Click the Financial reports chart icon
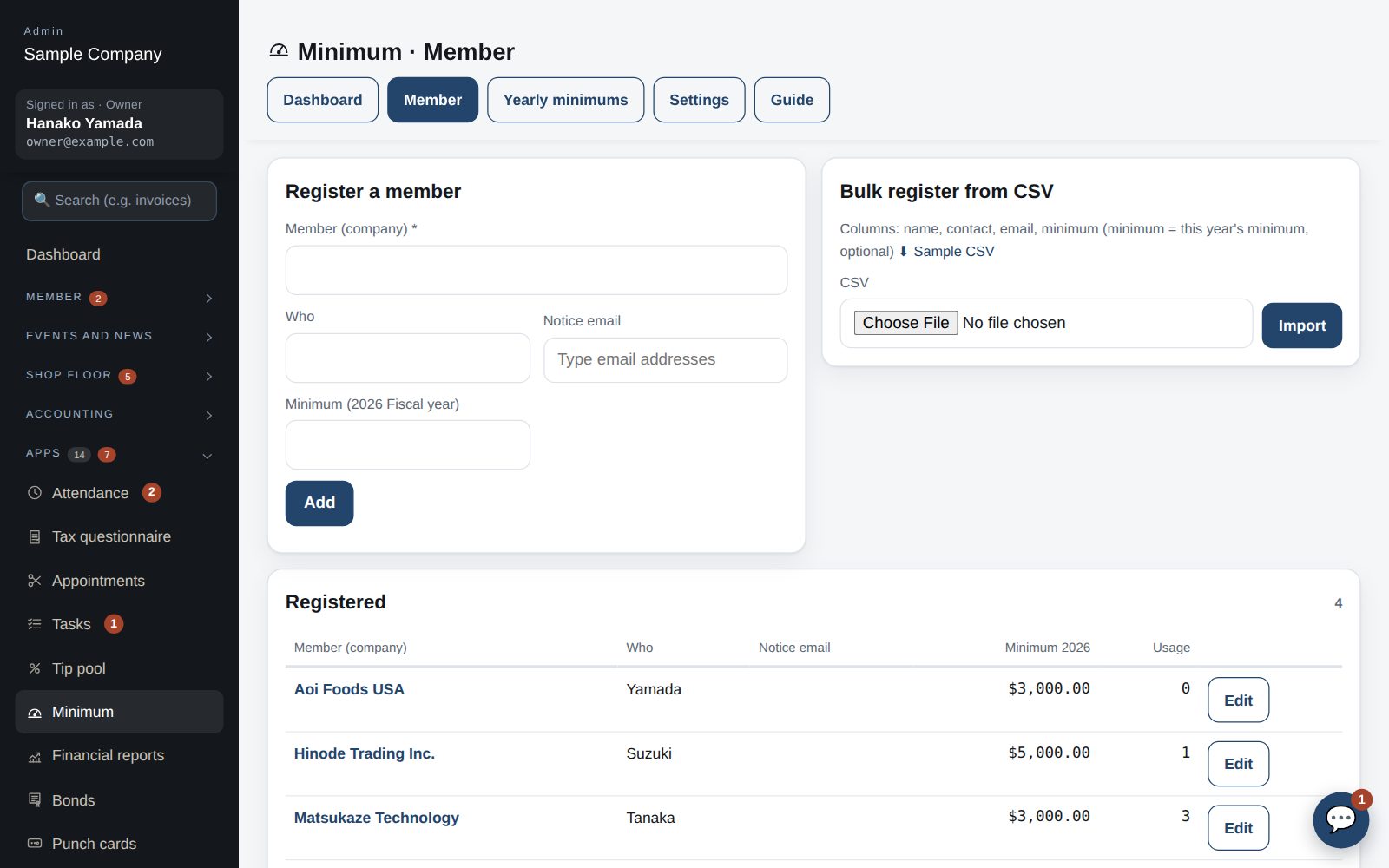Screen dimensions: 1389x868 [35, 756]
